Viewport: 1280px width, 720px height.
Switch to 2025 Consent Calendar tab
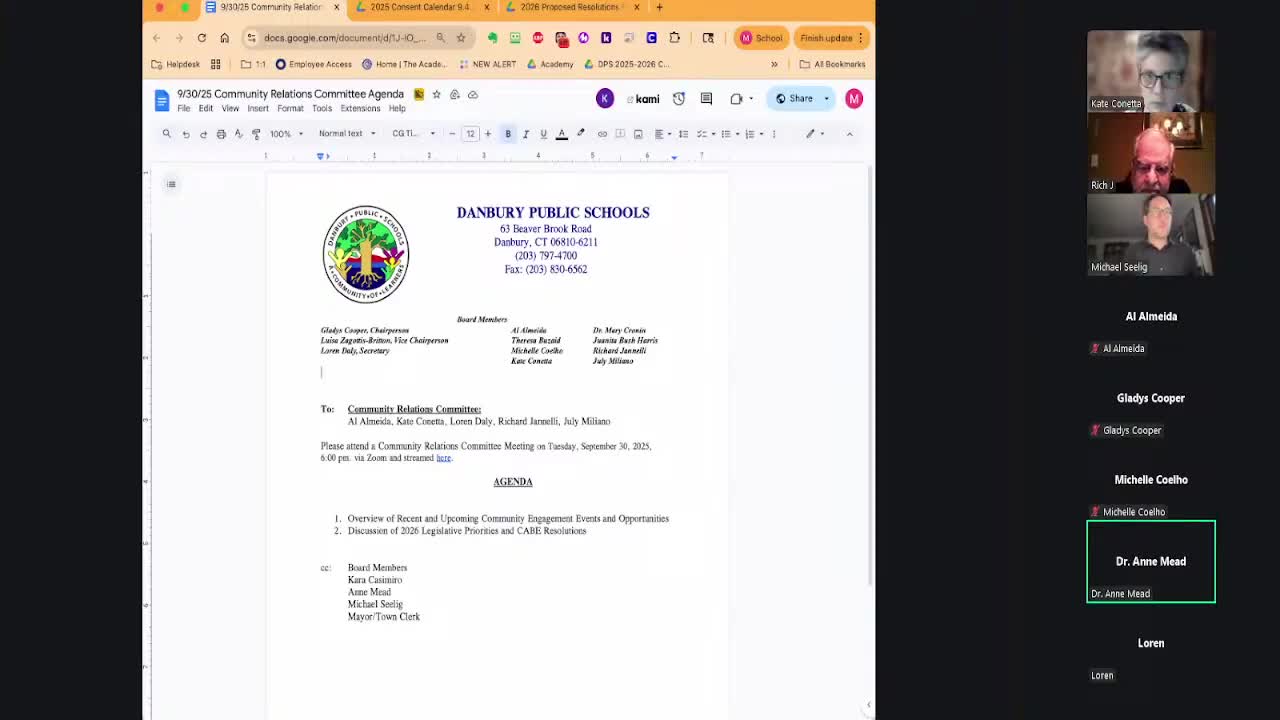(x=419, y=7)
